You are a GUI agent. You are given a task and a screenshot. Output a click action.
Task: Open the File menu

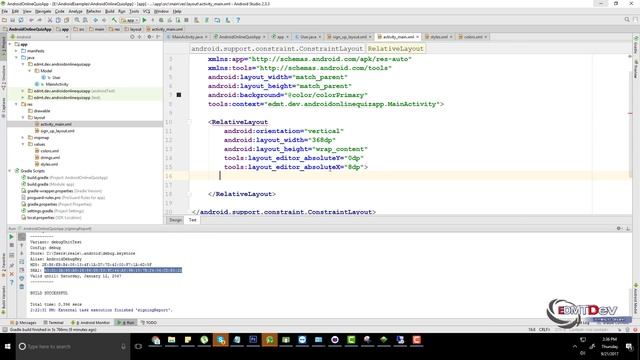[5, 11]
